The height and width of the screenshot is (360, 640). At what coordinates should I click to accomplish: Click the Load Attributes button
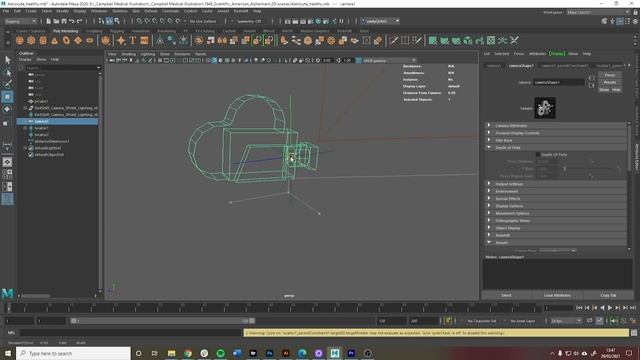[x=557, y=295]
